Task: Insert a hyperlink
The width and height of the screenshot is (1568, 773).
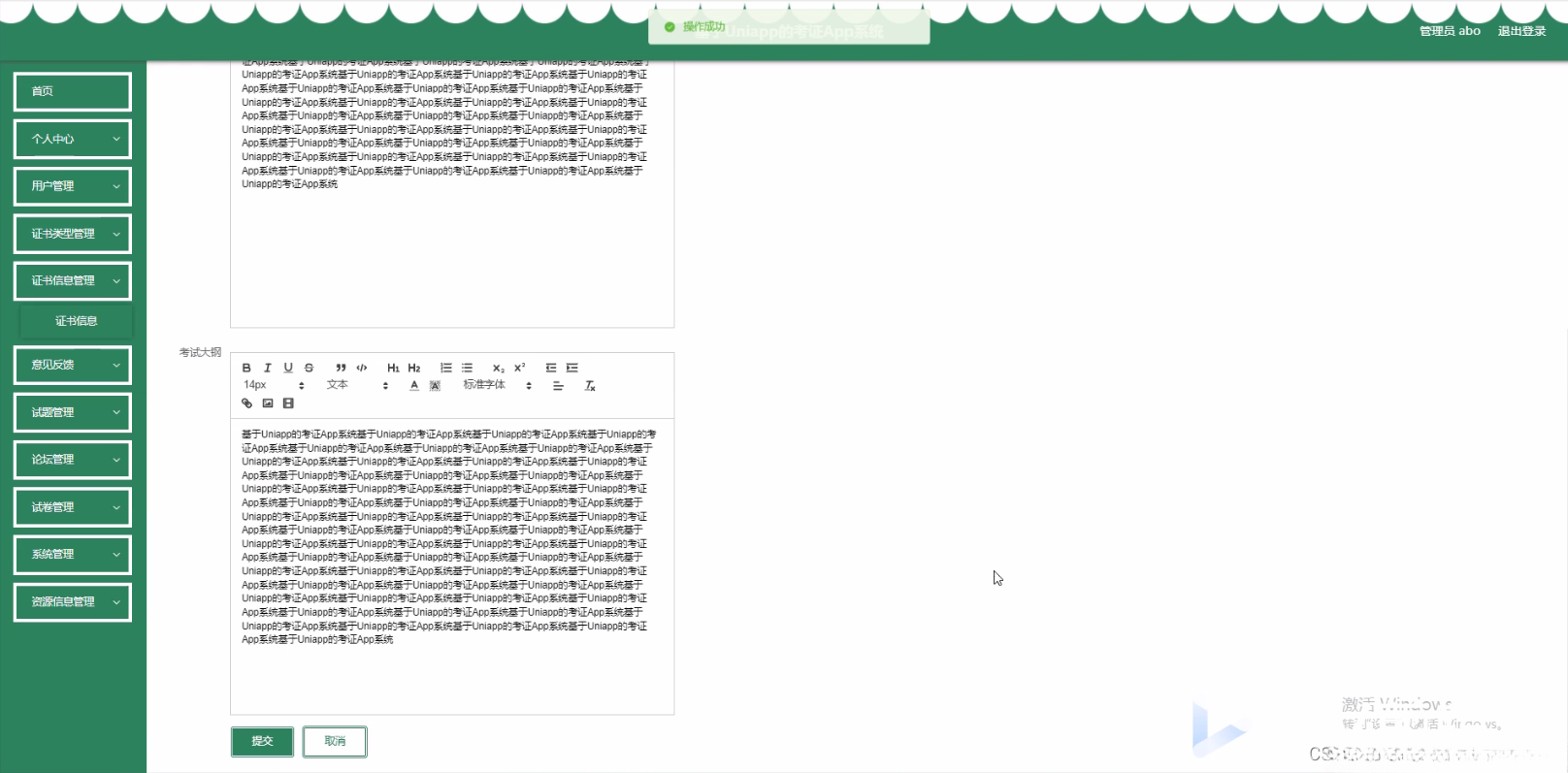Action: (246, 403)
